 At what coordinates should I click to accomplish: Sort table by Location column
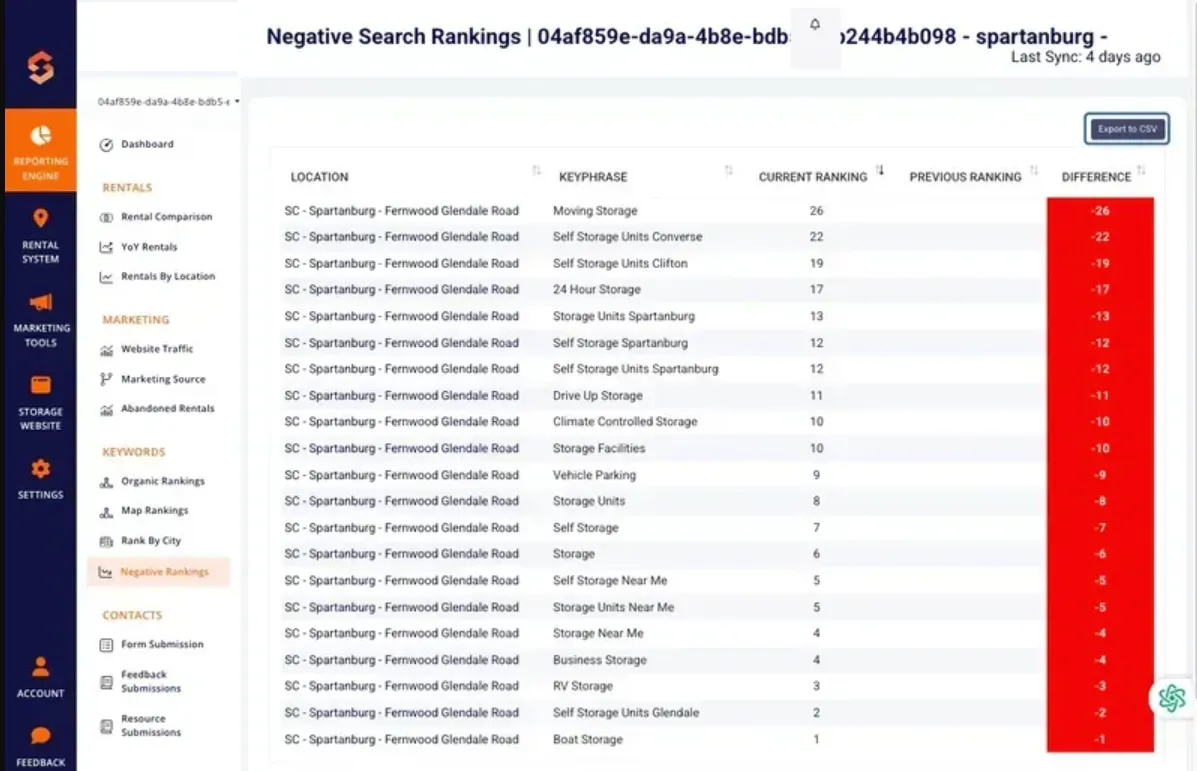(x=537, y=170)
